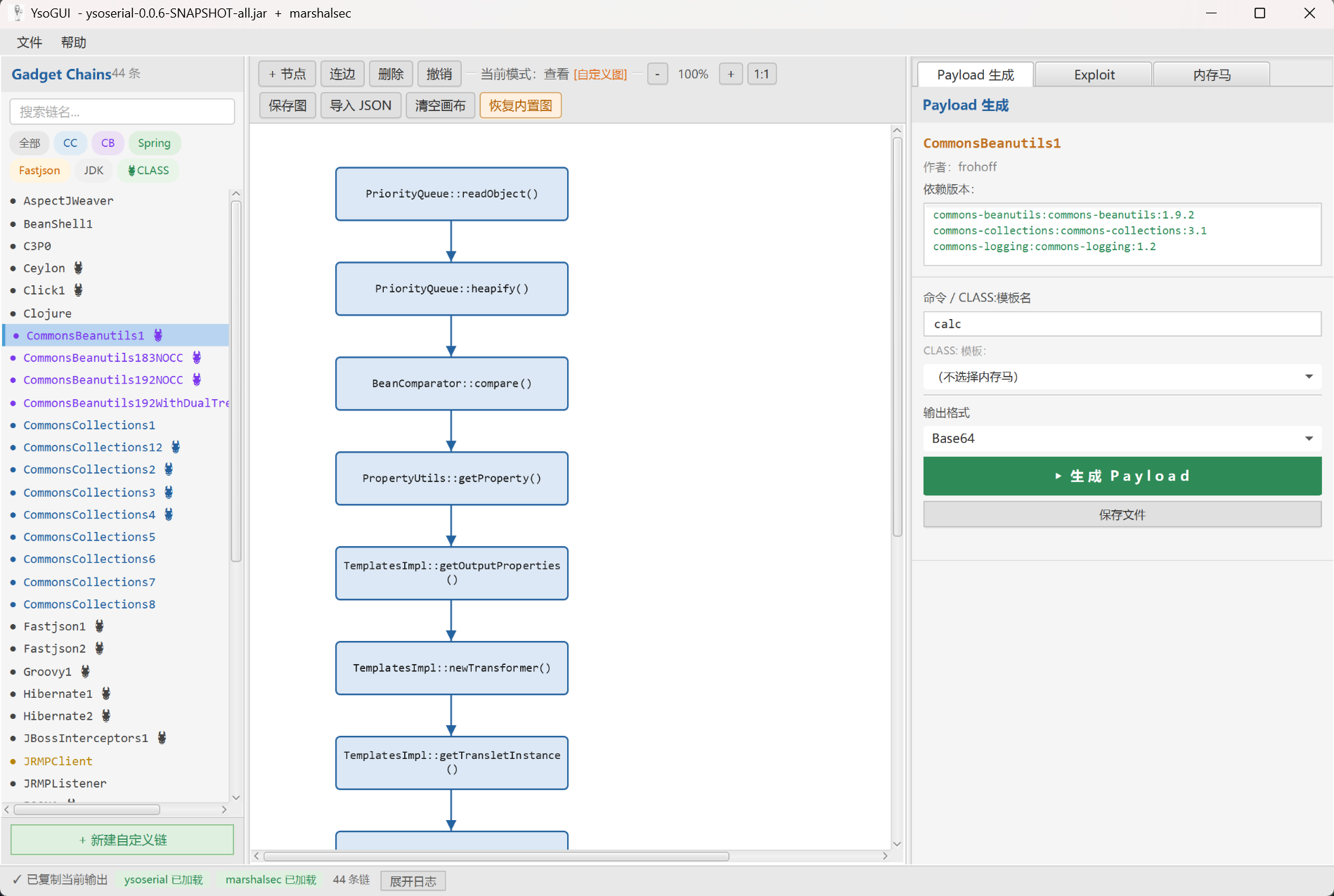Click the canvas horizontal scrollbar thumb
Image resolution: width=1334 pixels, height=896 pixels.
pyautogui.click(x=496, y=856)
